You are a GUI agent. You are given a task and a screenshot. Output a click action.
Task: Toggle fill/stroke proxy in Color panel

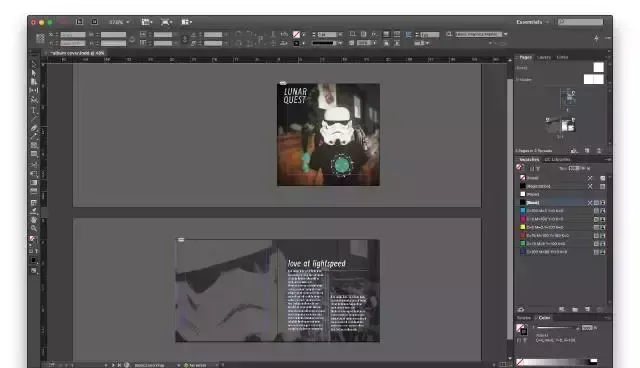(x=521, y=329)
